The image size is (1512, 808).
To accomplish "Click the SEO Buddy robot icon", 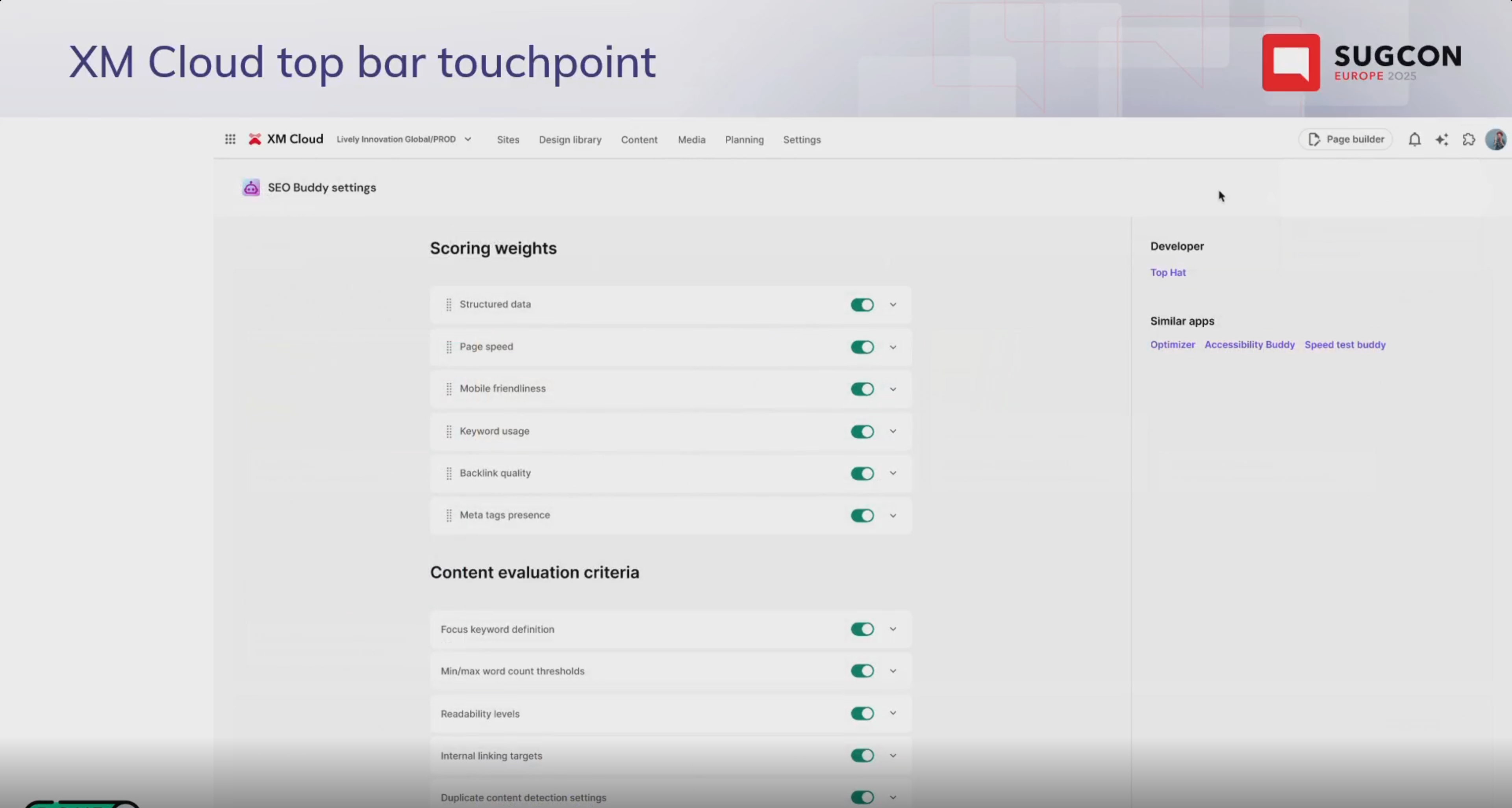I will pos(251,188).
